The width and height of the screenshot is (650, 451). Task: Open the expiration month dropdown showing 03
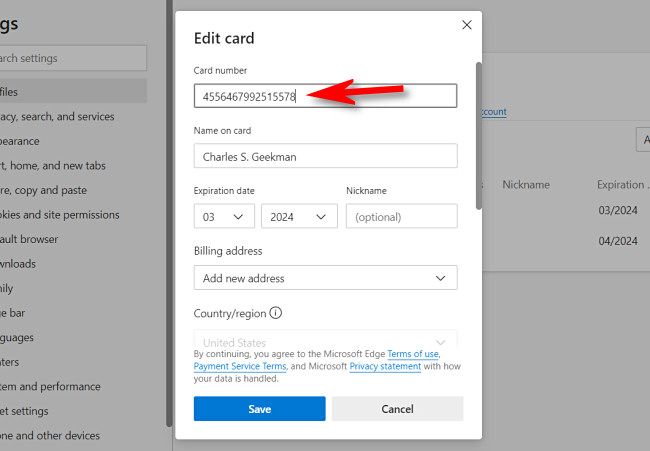point(224,216)
